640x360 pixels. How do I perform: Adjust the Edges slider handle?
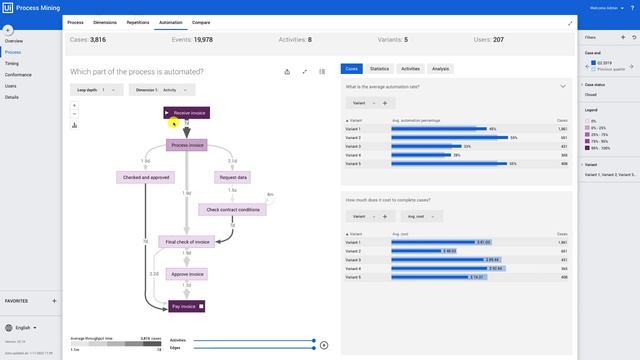click(x=313, y=348)
